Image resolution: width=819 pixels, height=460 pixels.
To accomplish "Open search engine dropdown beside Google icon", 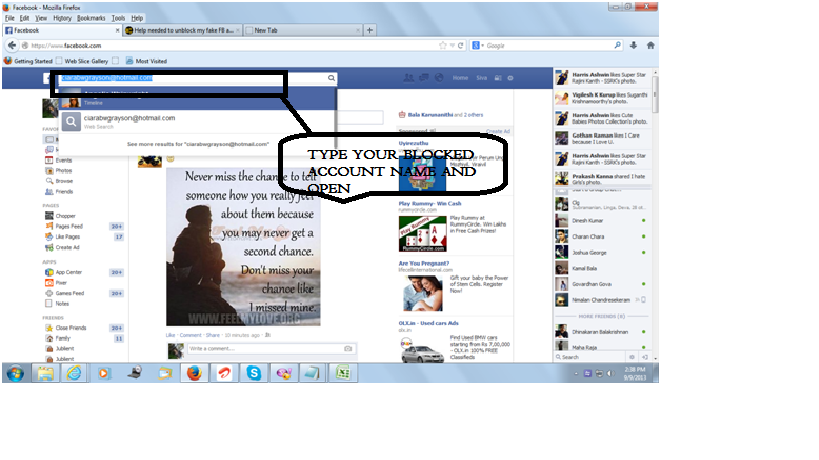I will pos(483,45).
